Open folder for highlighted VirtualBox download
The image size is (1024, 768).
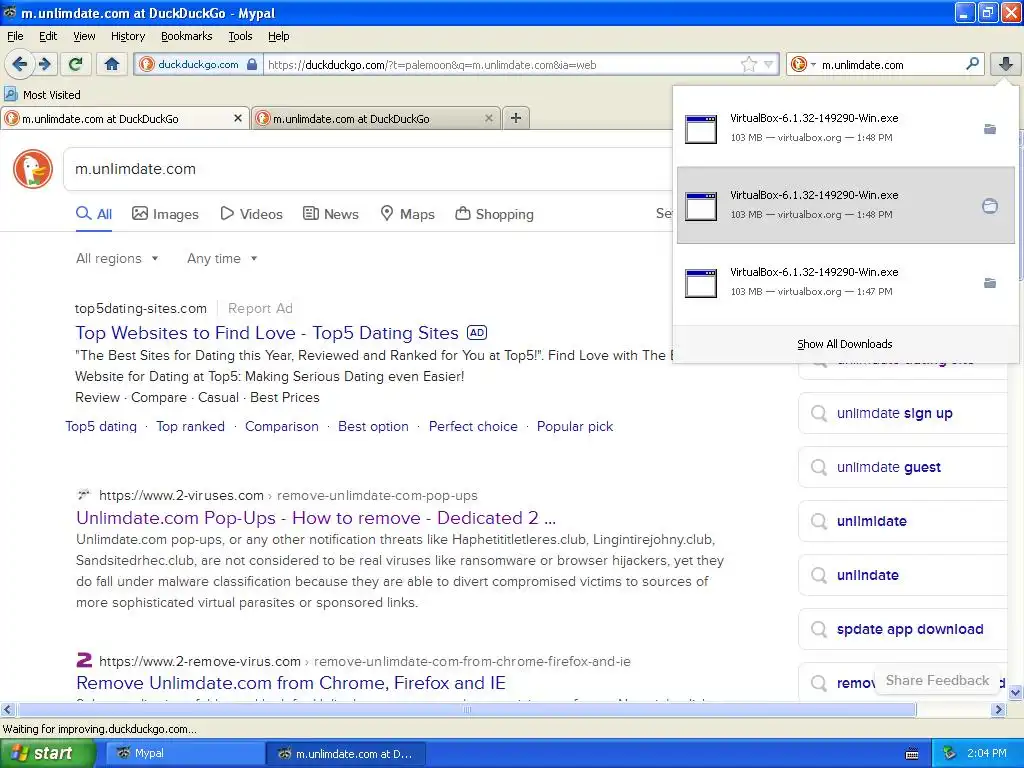click(990, 206)
